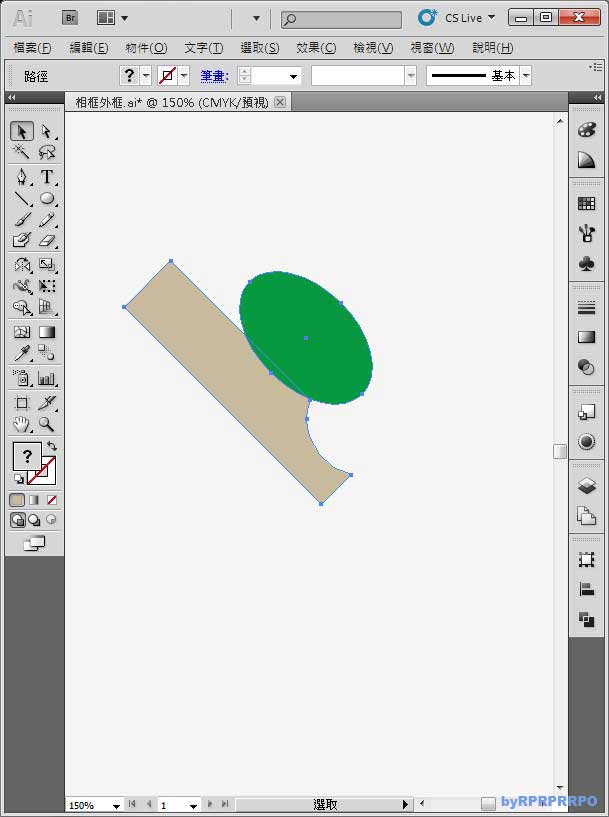Image resolution: width=609 pixels, height=817 pixels.
Task: Select the Free Transform tool
Action: tap(46, 286)
